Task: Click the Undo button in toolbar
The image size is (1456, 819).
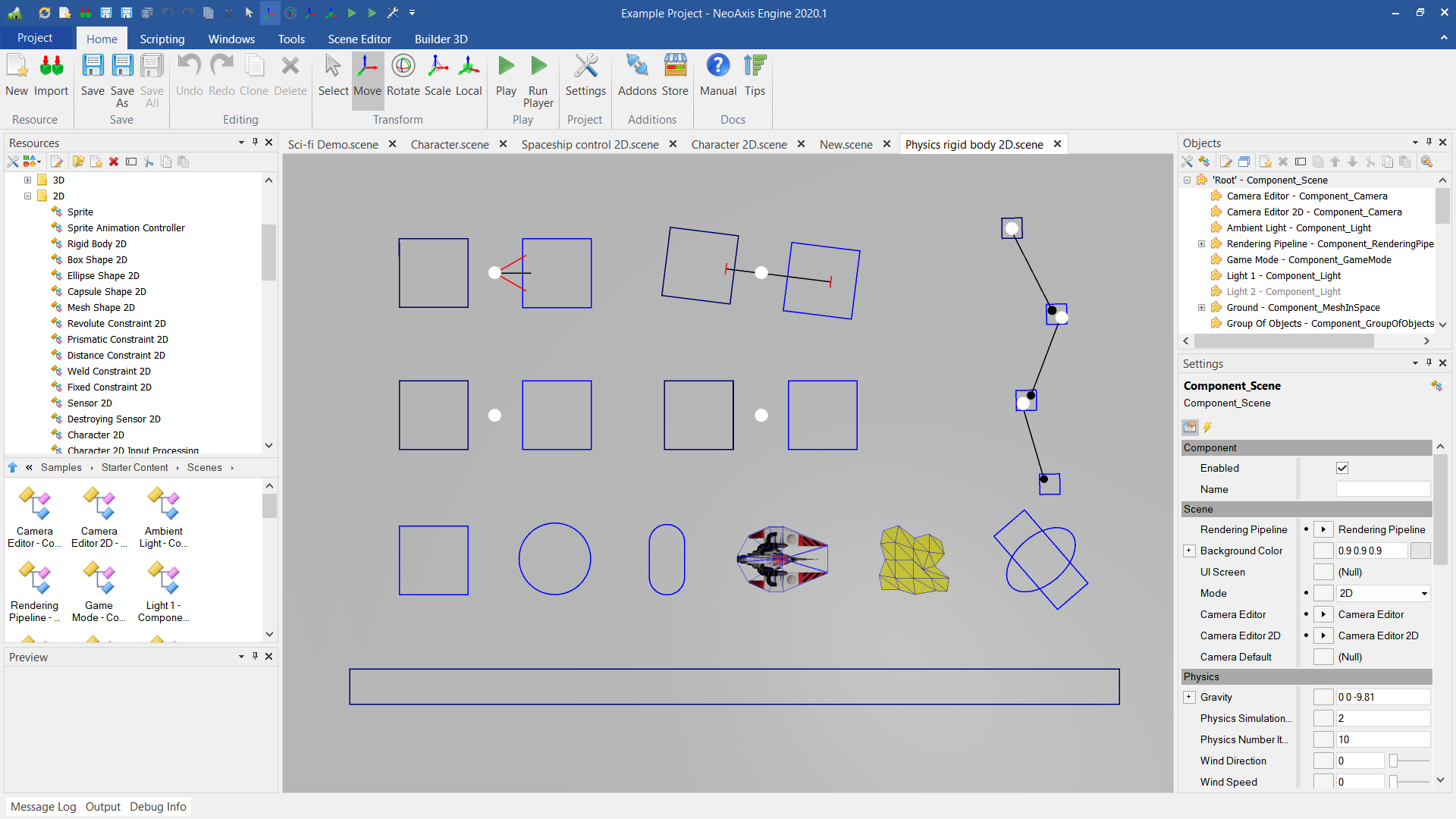Action: click(189, 75)
